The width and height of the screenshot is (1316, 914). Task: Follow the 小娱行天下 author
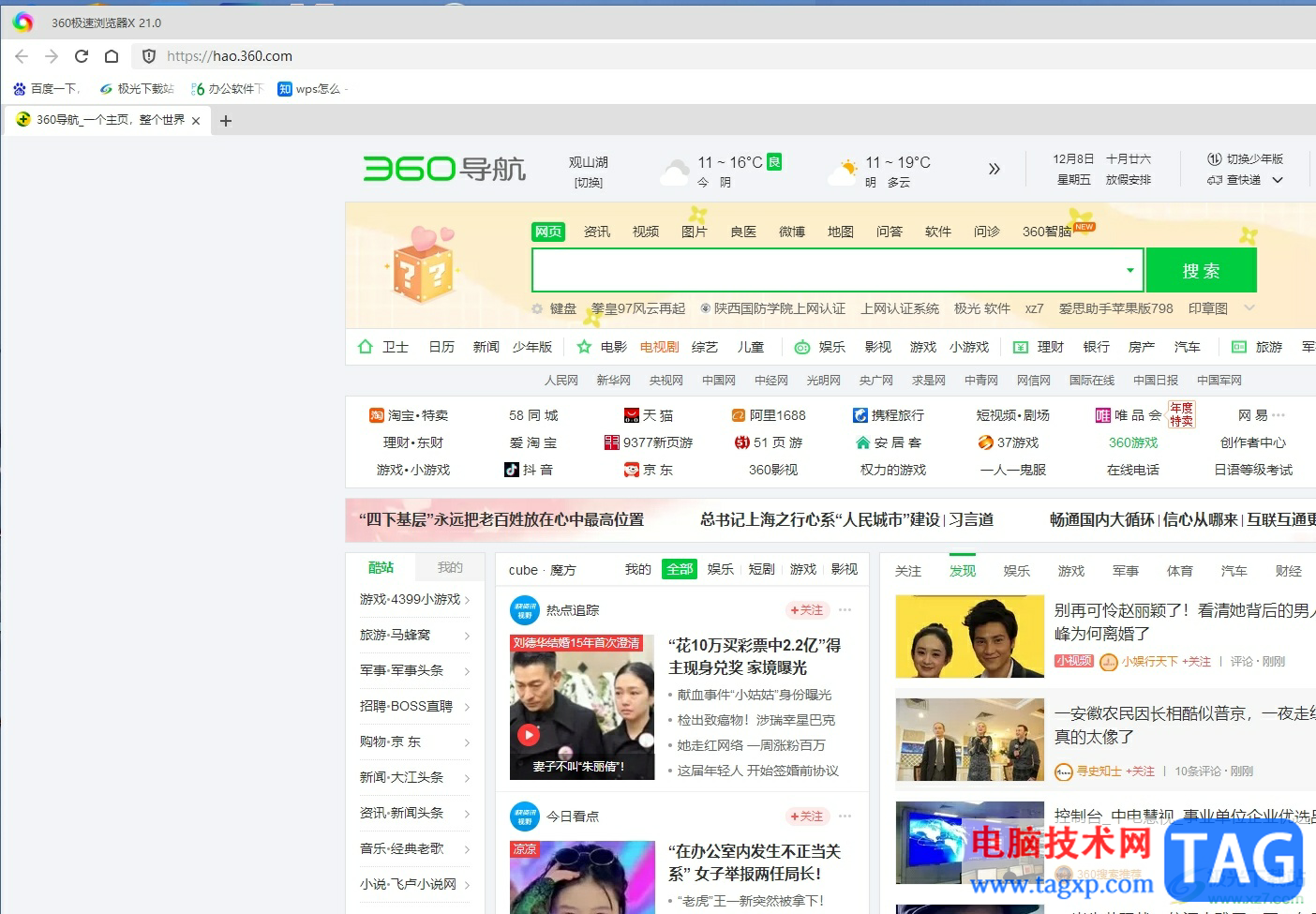[x=1196, y=662]
